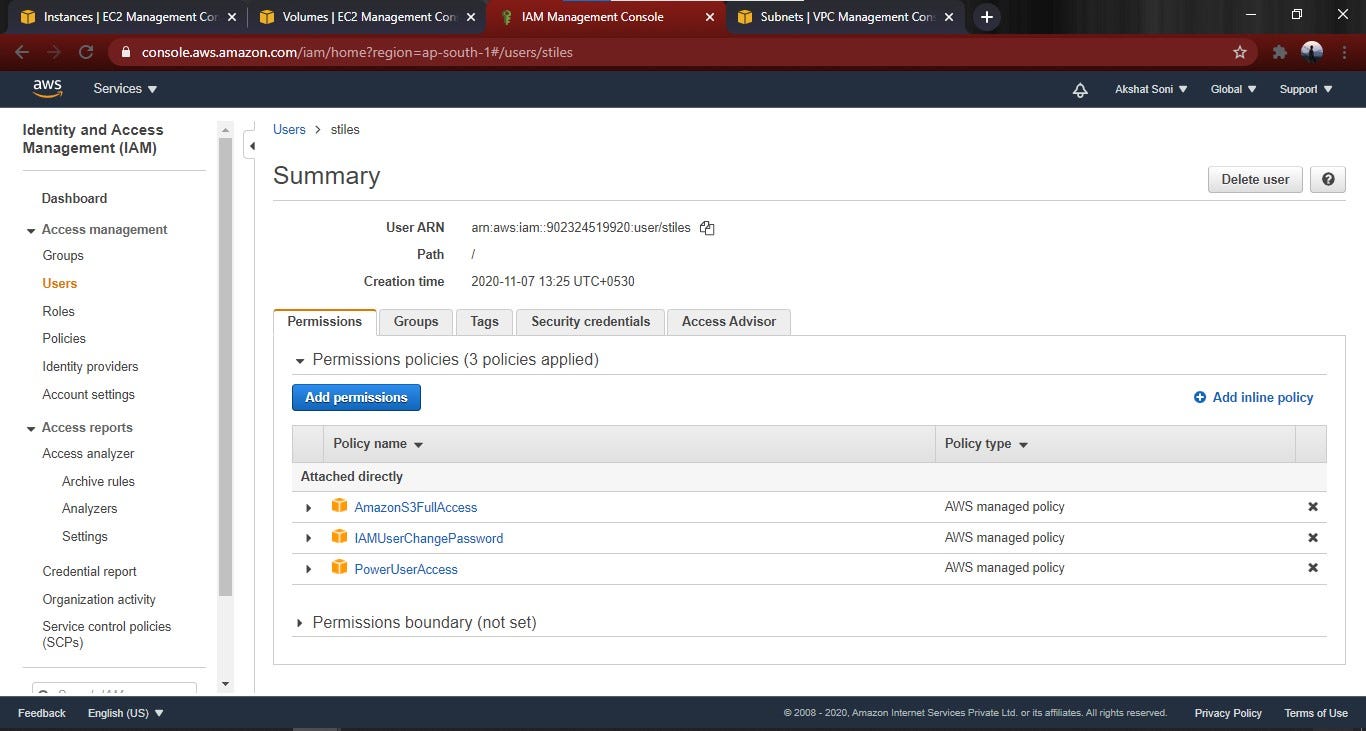Copy the User ARN with copy icon
1366x731 pixels.
tap(707, 228)
